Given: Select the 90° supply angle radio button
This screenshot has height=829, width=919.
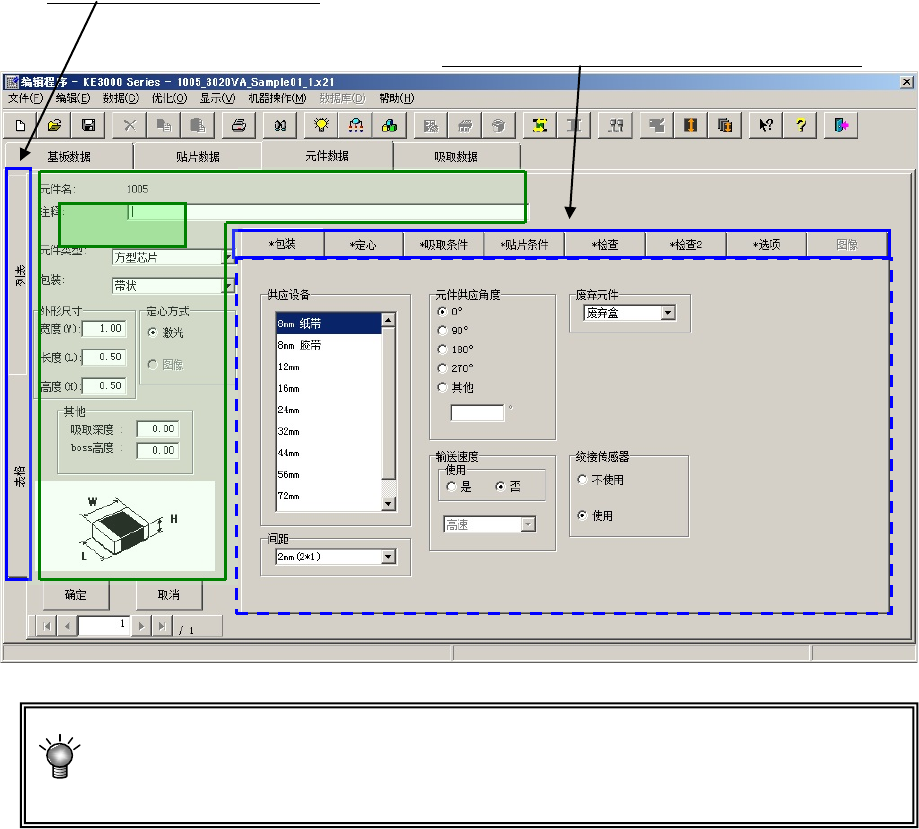Looking at the screenshot, I should pyautogui.click(x=444, y=330).
